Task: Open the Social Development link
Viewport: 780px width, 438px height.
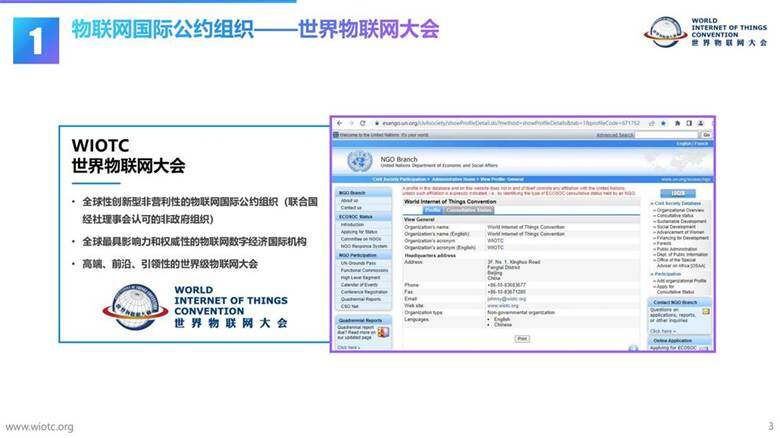Action: [676, 226]
